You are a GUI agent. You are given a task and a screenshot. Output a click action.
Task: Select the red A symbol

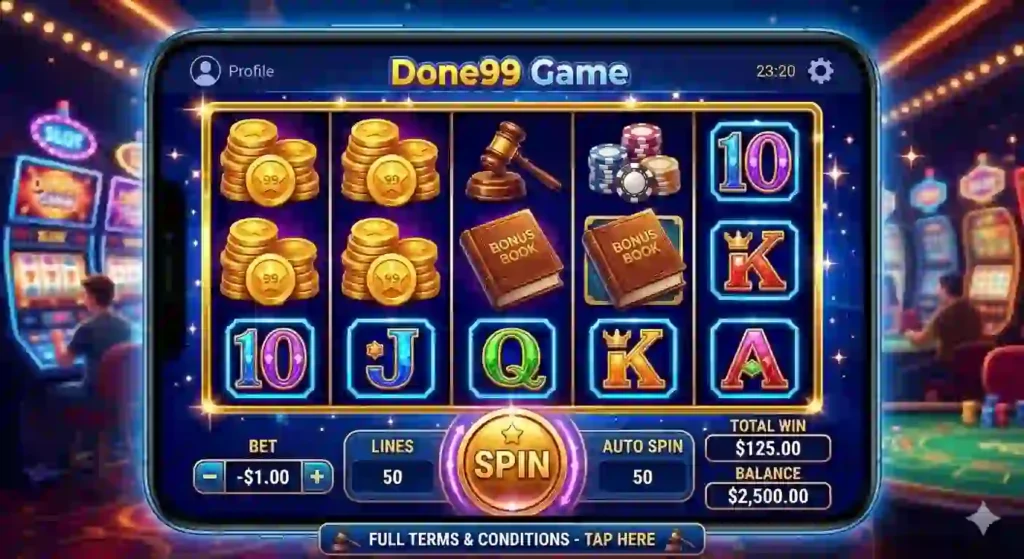754,359
